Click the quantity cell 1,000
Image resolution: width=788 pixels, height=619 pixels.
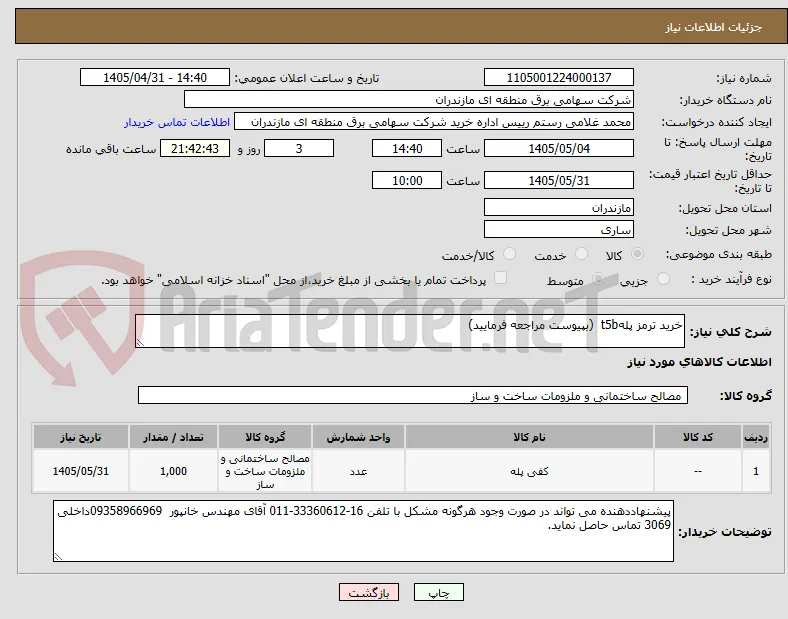[173, 471]
